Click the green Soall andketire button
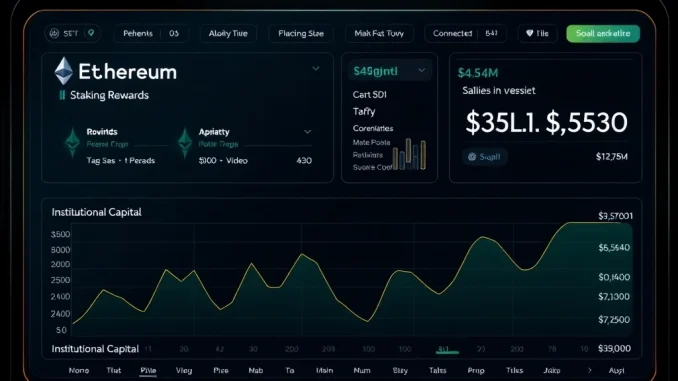Image resolution: width=678 pixels, height=381 pixels. (x=603, y=33)
